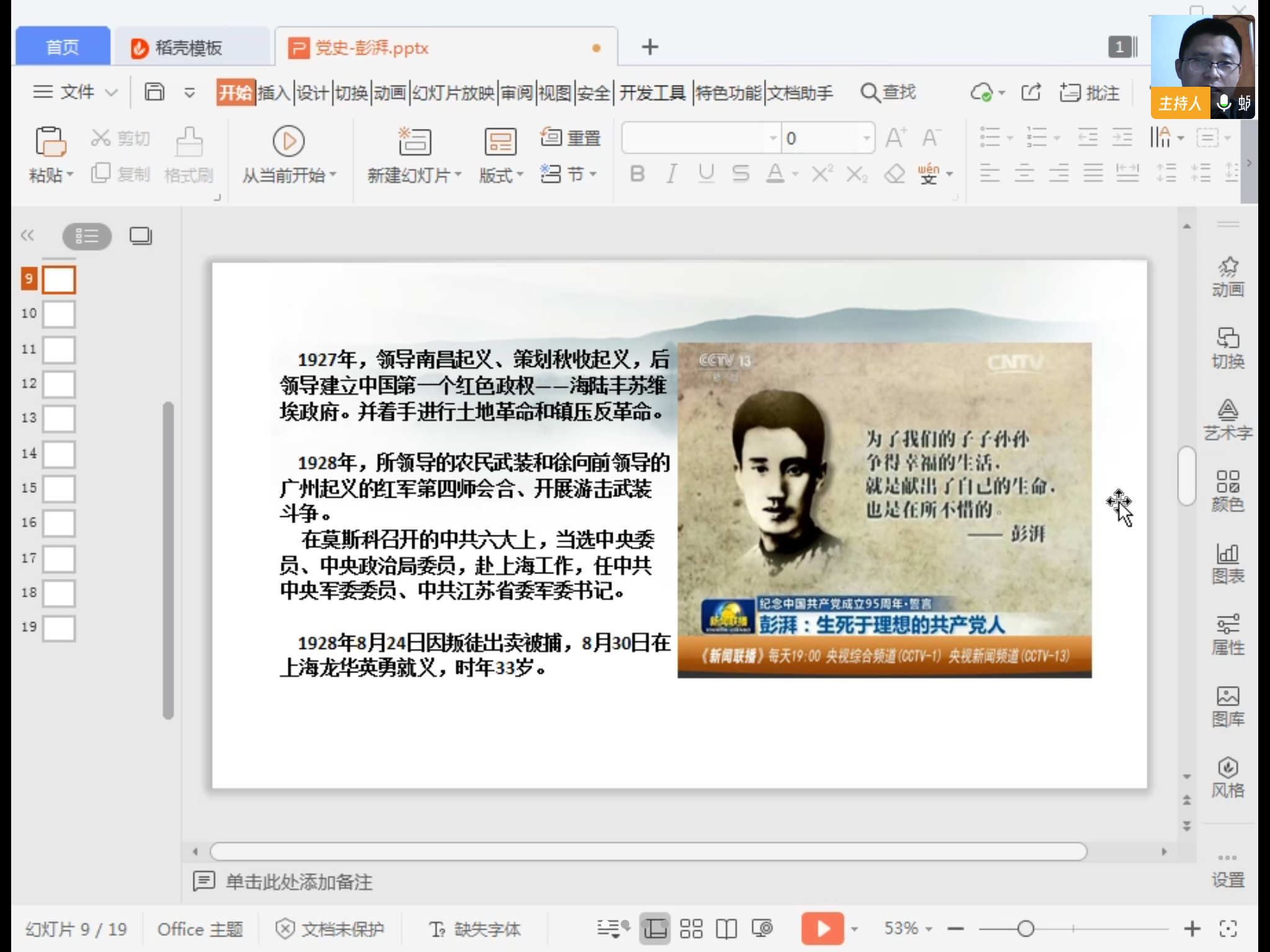Open the 艺术字 word art panel
1270x952 pixels.
click(x=1227, y=419)
